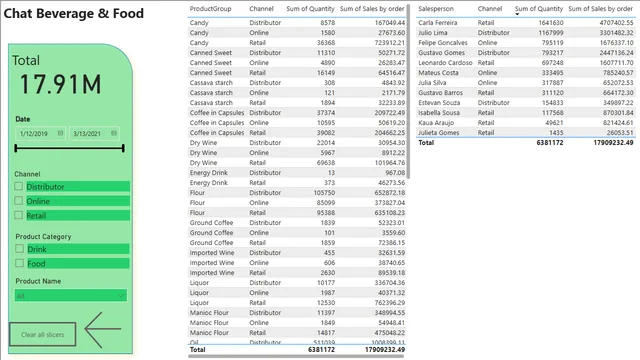Select the Julieta Gomes row
Viewport: 640px width, 360px height.
coord(526,133)
